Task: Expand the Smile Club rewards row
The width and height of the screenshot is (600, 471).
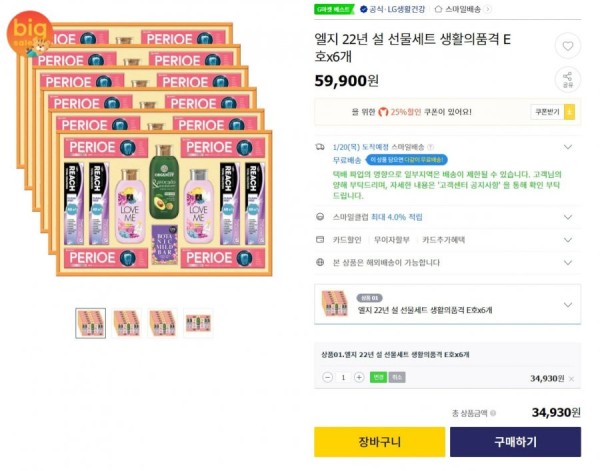Action: 447,217
